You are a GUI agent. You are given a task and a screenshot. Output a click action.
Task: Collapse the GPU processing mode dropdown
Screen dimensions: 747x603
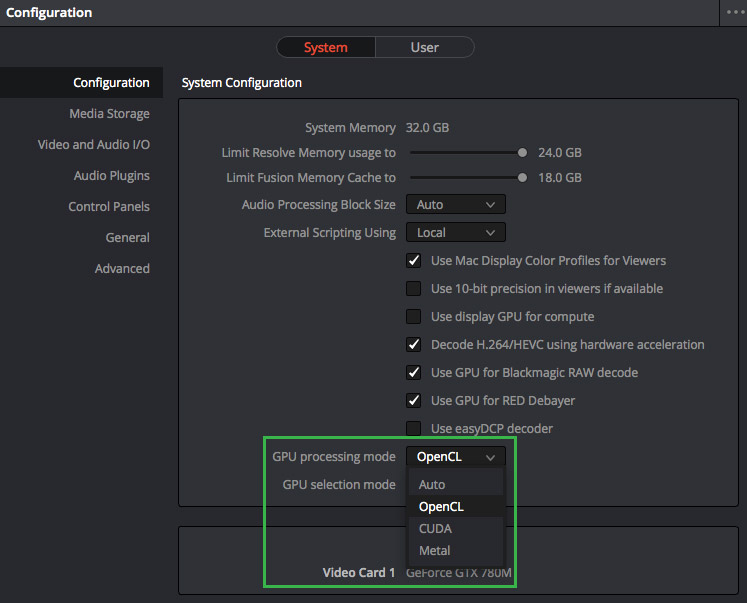pyautogui.click(x=455, y=457)
